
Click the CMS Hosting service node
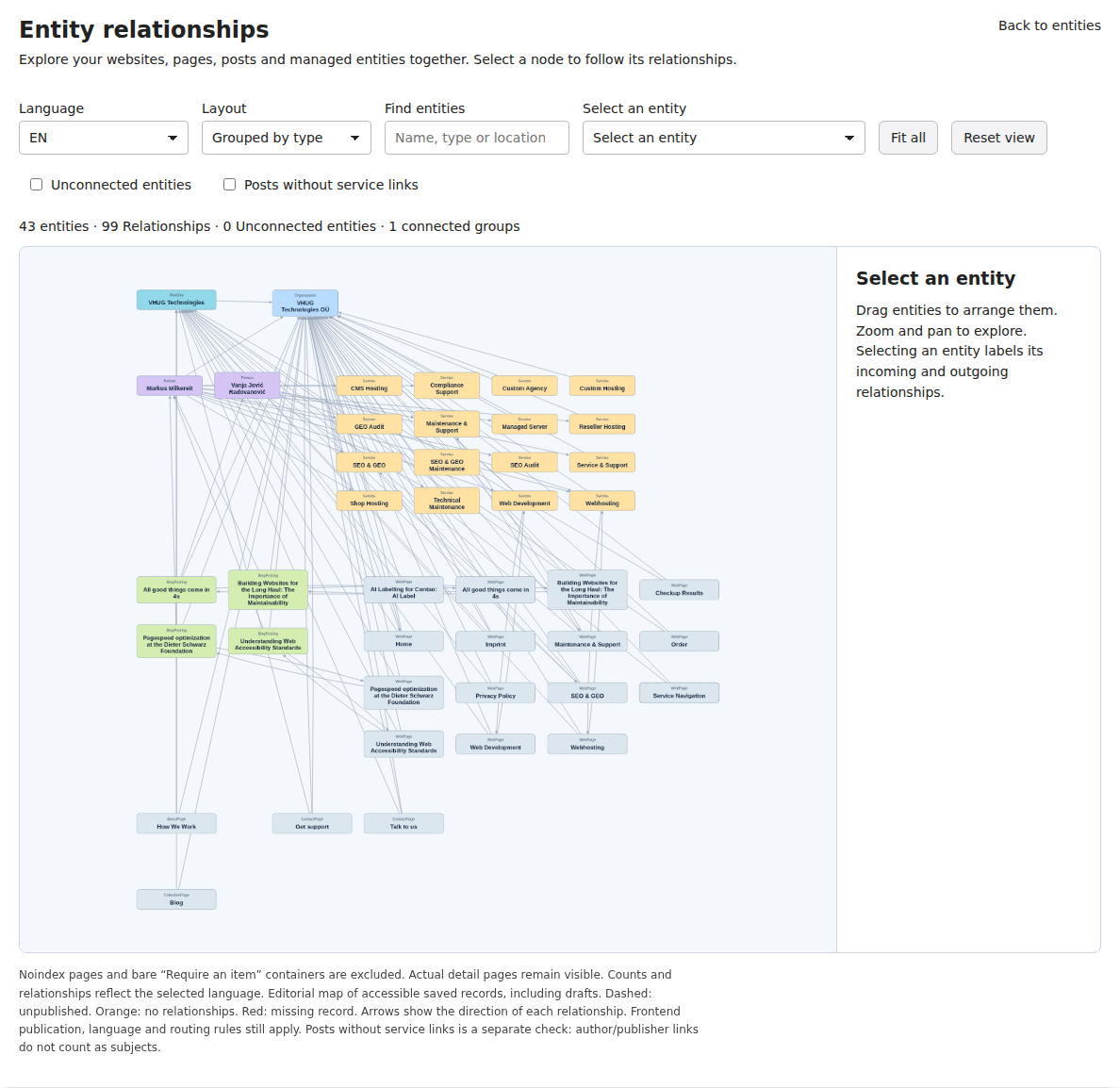point(370,386)
